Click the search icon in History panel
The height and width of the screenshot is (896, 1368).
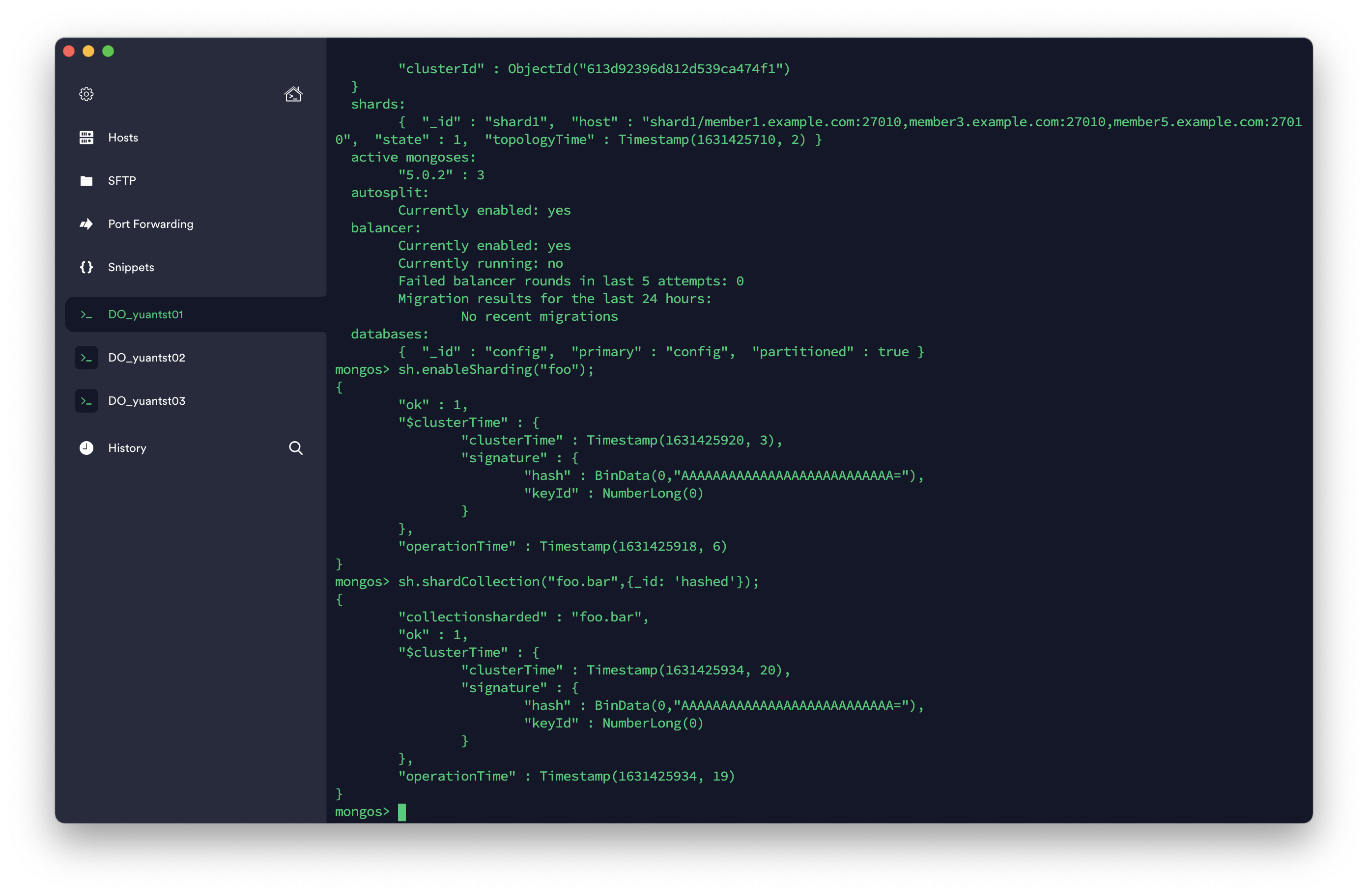point(295,448)
